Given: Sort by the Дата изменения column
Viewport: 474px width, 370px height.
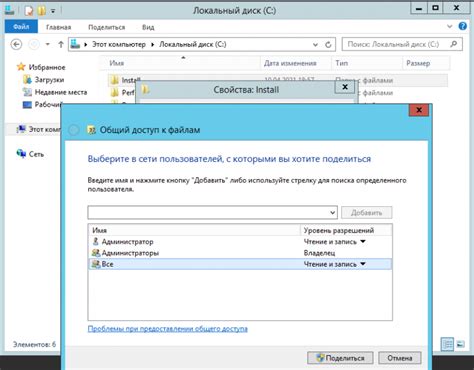Looking at the screenshot, I should click(296, 63).
